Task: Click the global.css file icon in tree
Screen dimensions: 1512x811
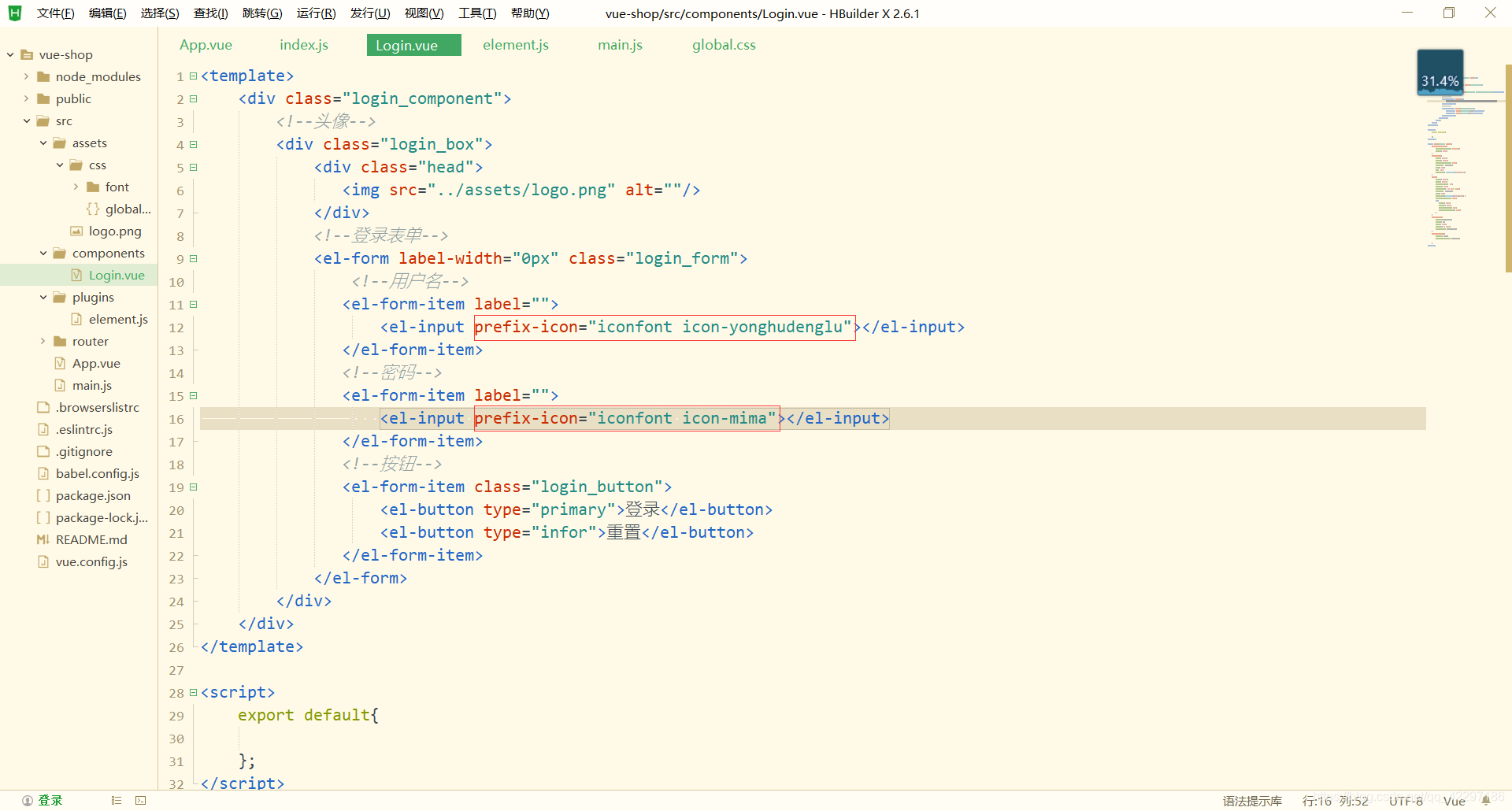Action: (x=93, y=209)
